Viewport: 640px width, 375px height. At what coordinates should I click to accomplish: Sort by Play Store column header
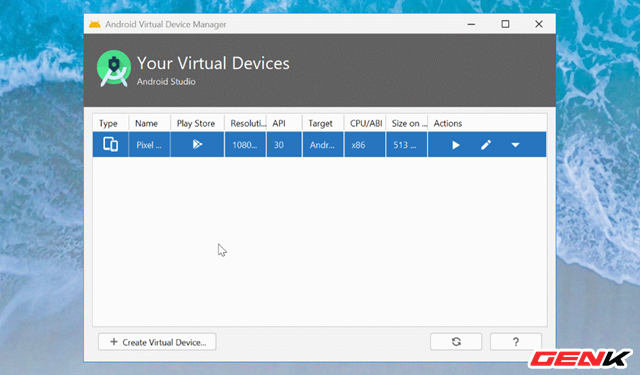click(x=197, y=123)
